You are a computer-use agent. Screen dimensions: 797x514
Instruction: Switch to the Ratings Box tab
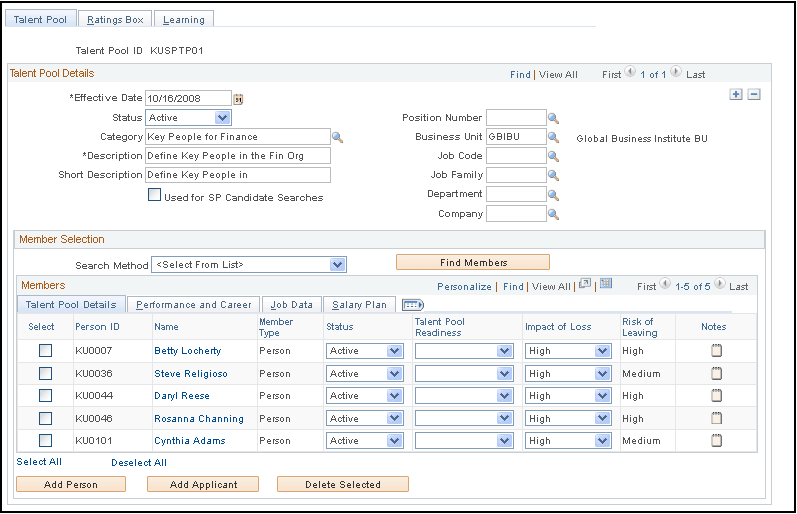115,20
